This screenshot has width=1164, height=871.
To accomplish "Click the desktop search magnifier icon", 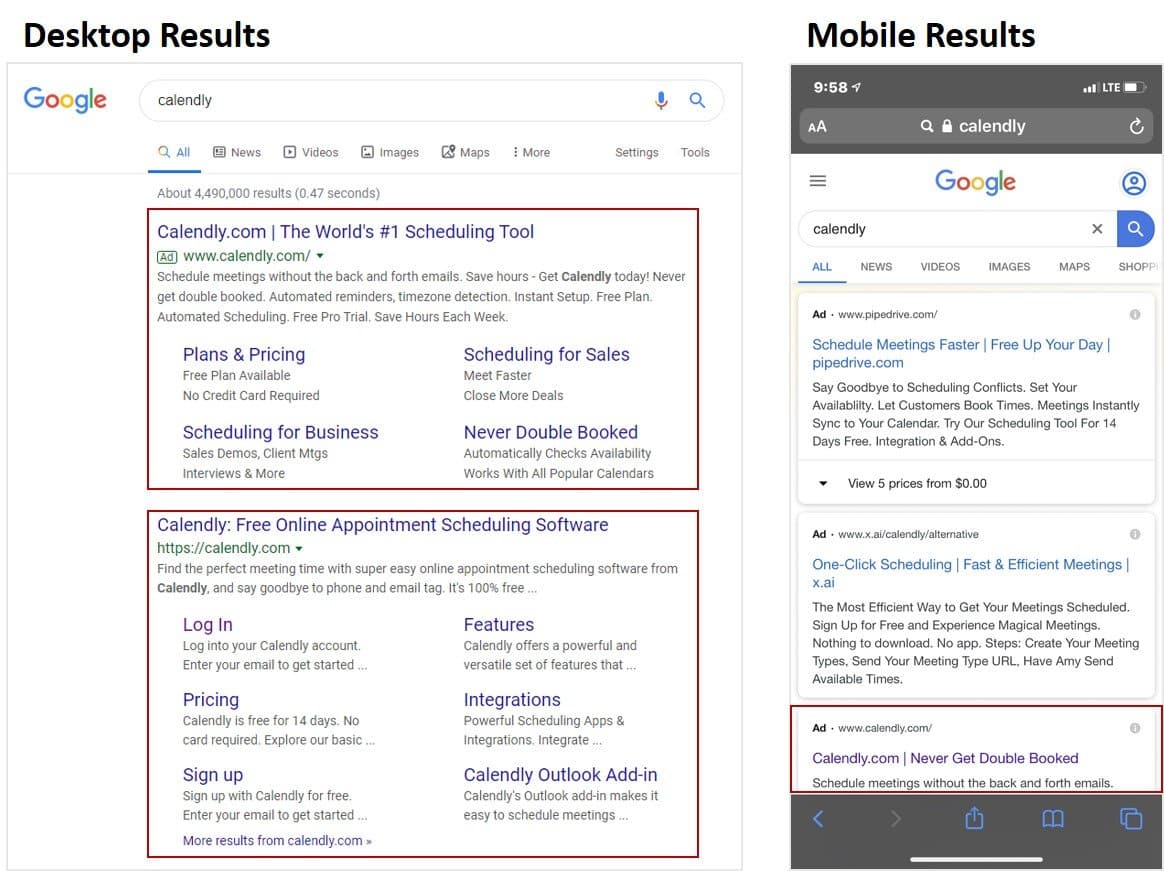I will point(697,100).
